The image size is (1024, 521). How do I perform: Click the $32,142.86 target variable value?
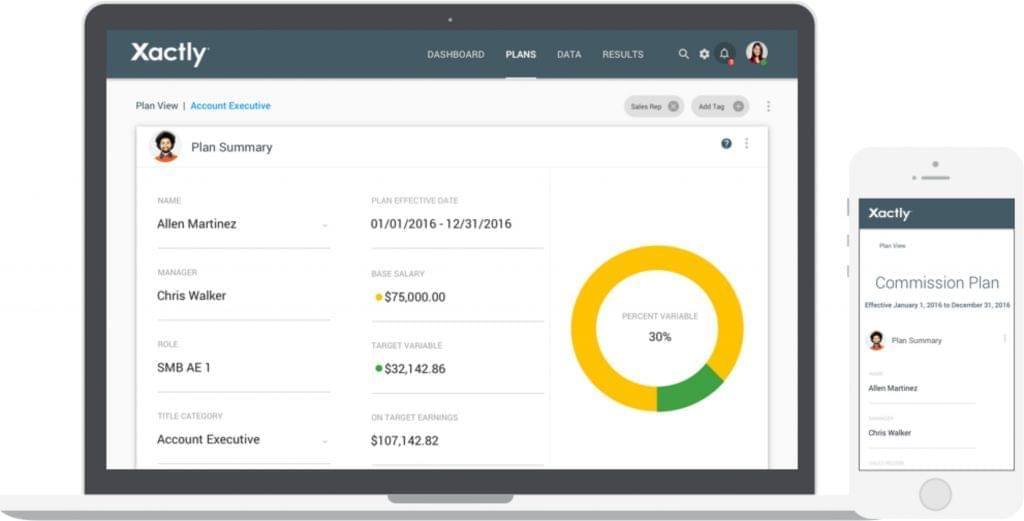click(x=415, y=369)
